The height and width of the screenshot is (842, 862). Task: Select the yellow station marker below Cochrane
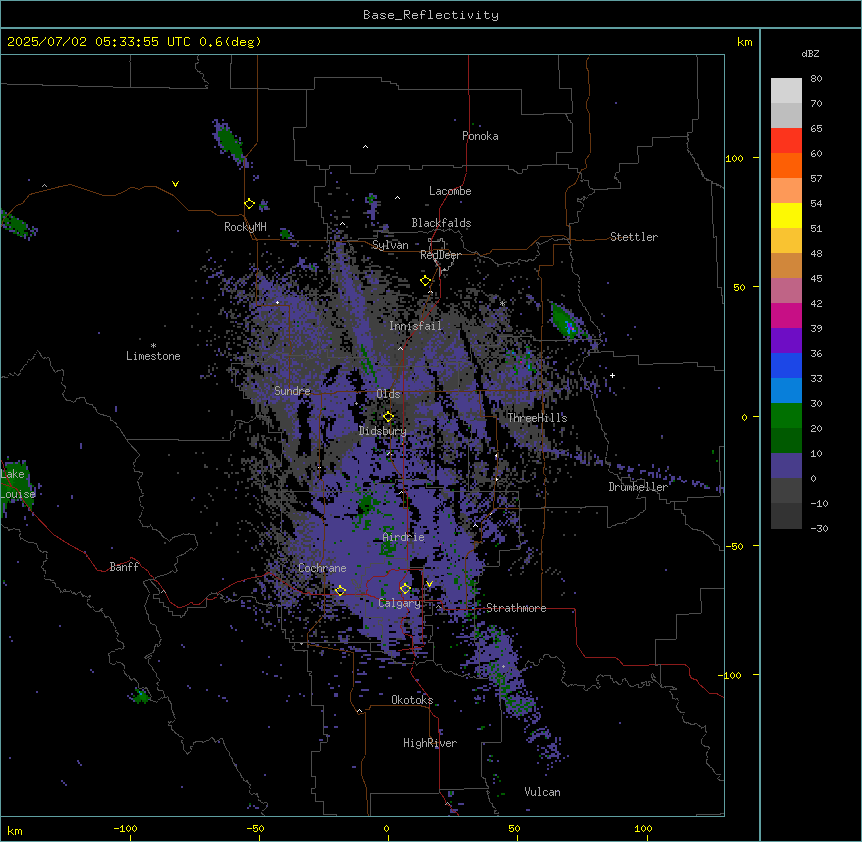[x=340, y=590]
